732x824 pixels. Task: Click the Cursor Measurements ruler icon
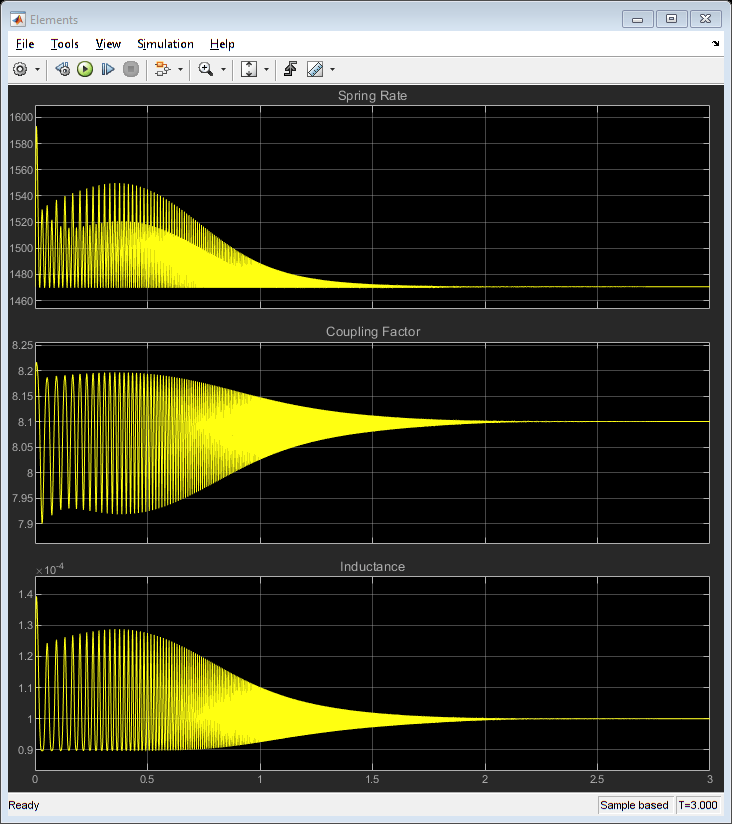click(315, 69)
